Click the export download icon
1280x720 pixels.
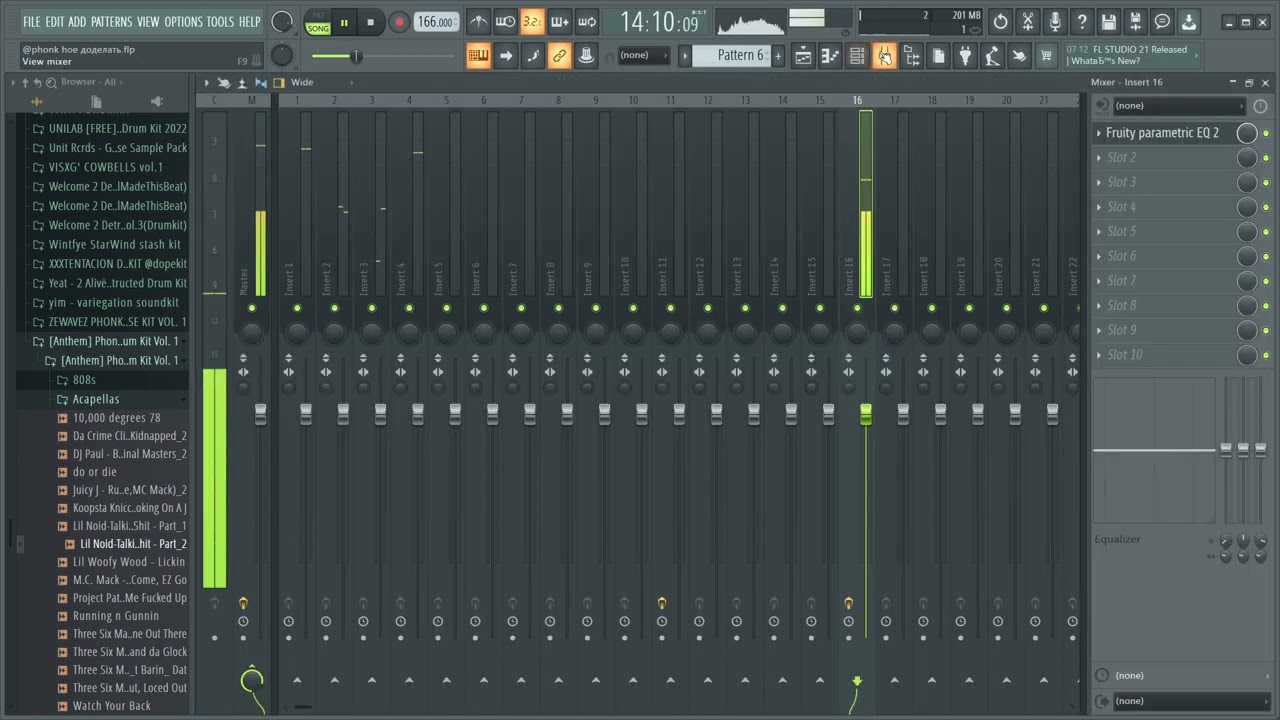pyautogui.click(x=1189, y=21)
